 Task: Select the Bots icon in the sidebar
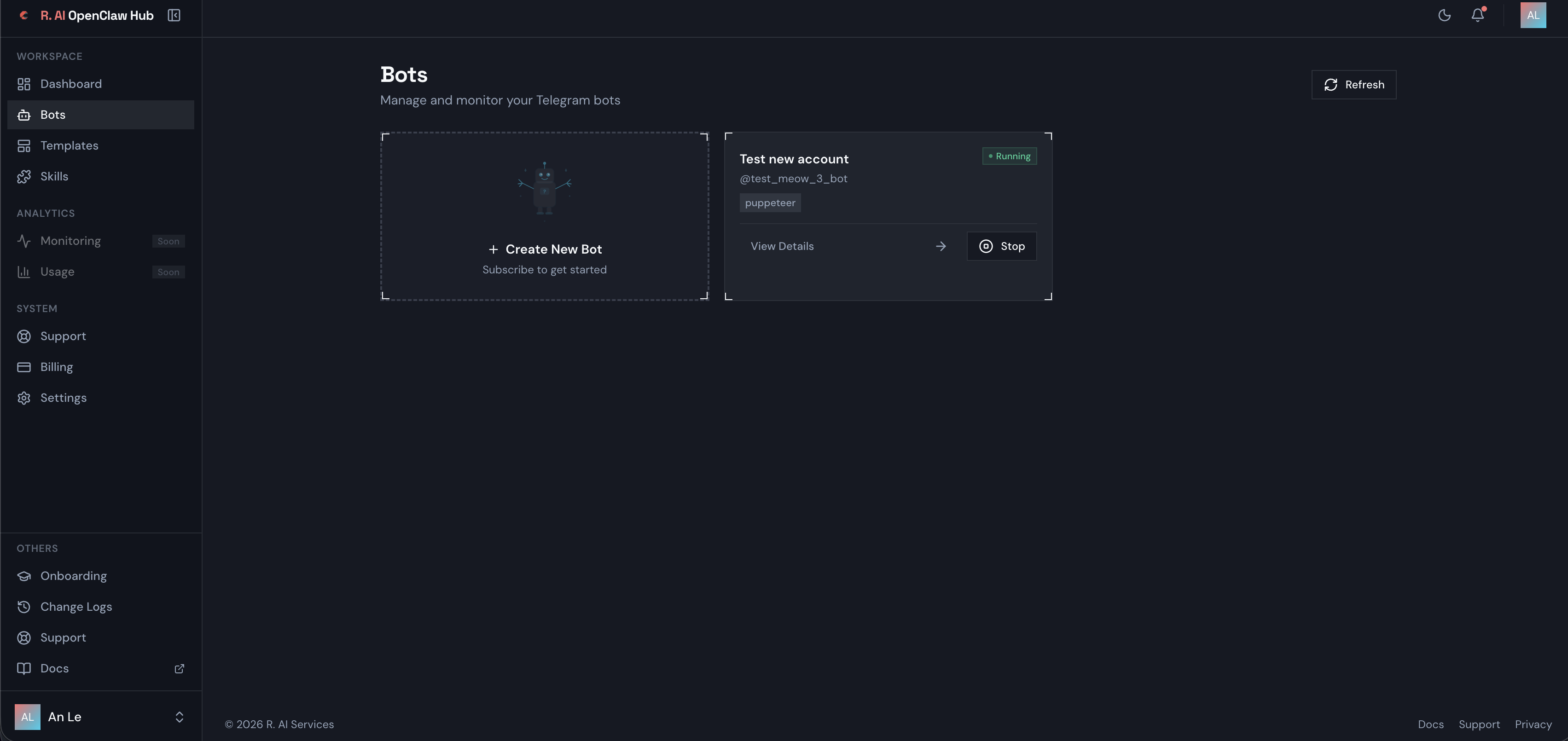point(24,115)
